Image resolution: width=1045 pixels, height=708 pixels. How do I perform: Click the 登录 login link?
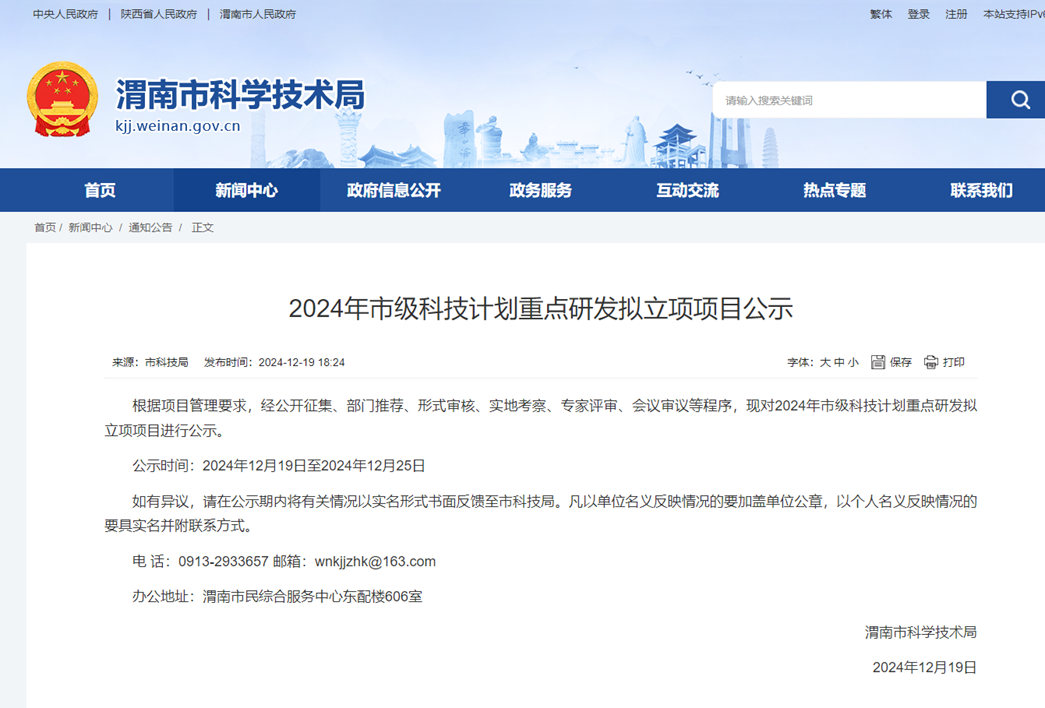click(918, 14)
